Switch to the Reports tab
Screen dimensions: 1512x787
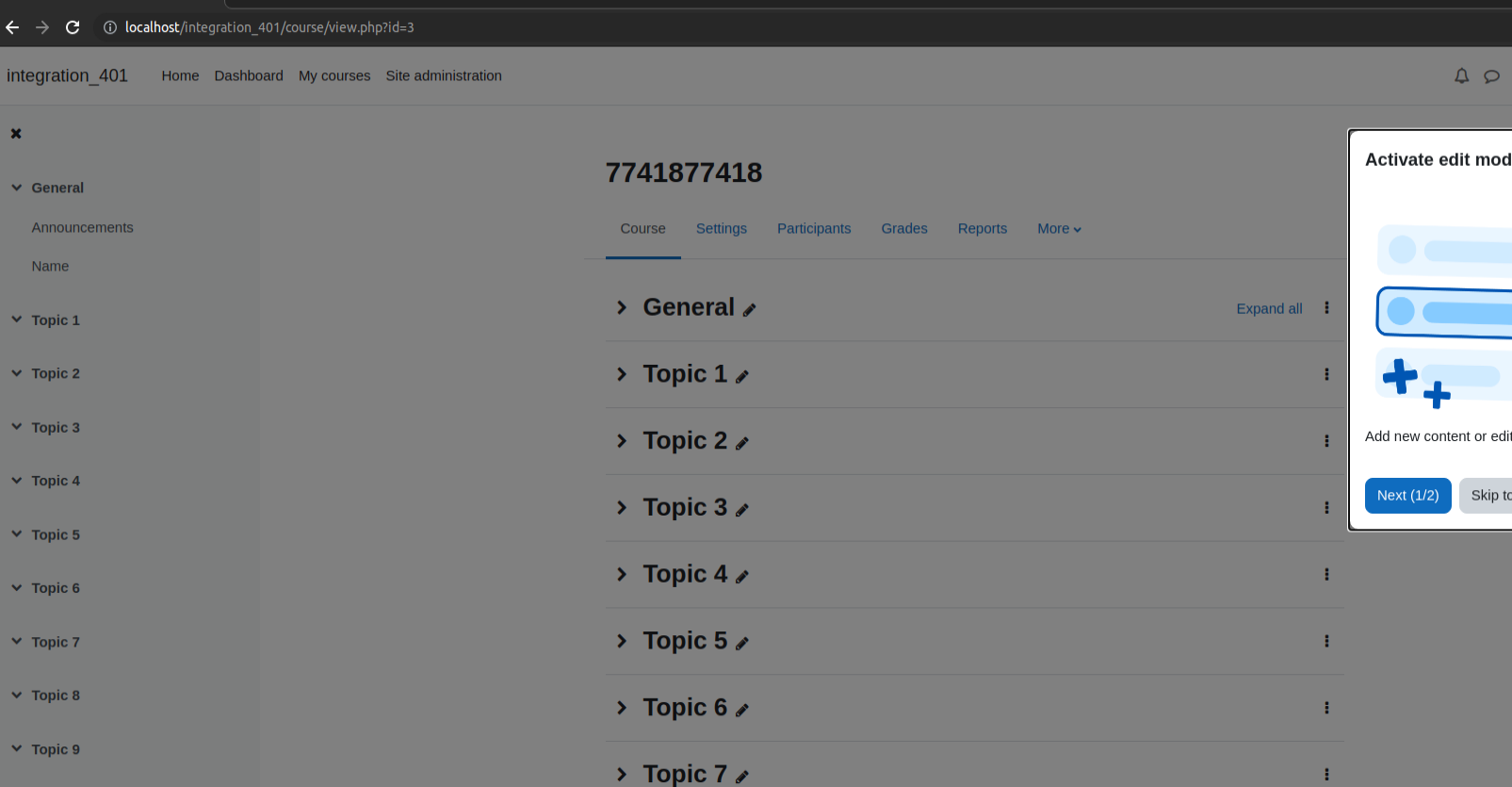tap(983, 229)
